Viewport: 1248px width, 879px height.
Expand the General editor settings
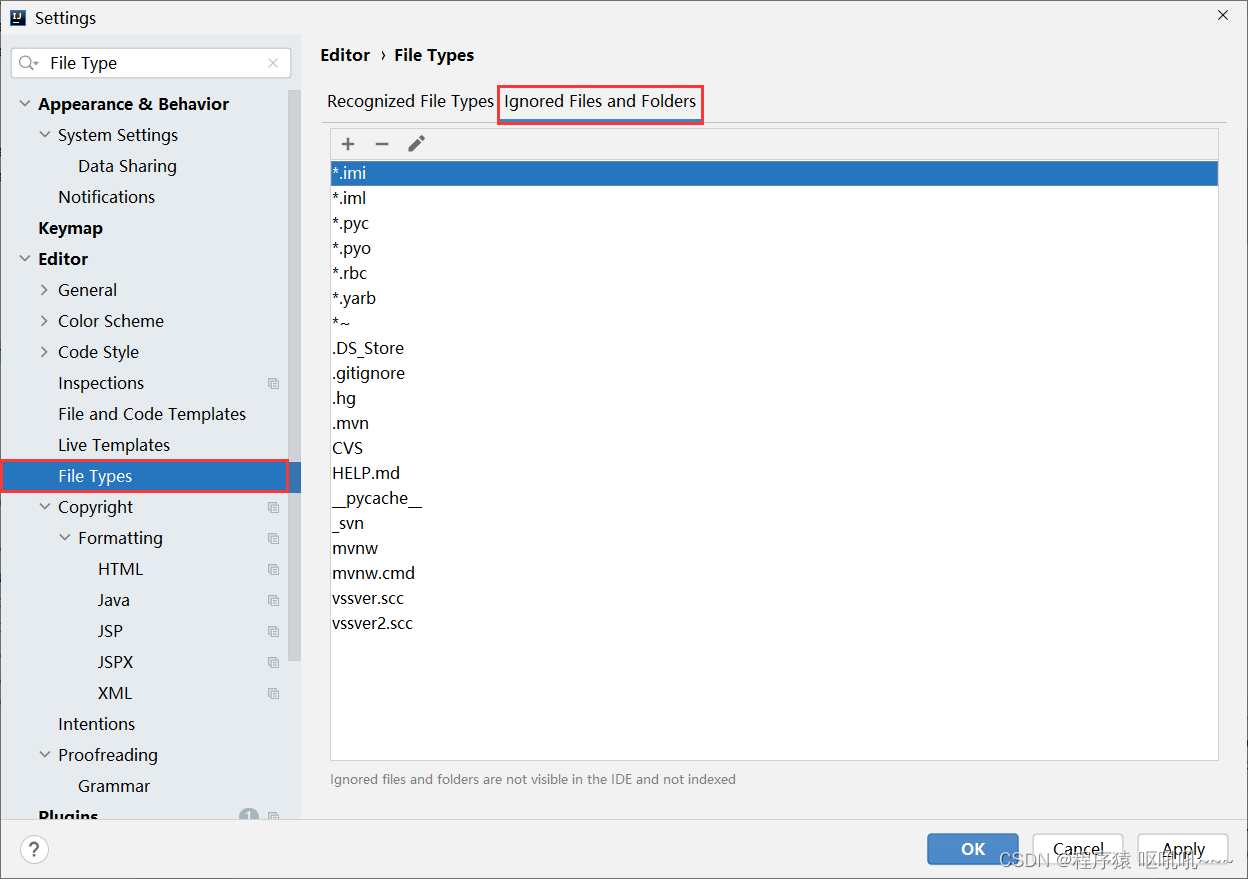(x=44, y=290)
